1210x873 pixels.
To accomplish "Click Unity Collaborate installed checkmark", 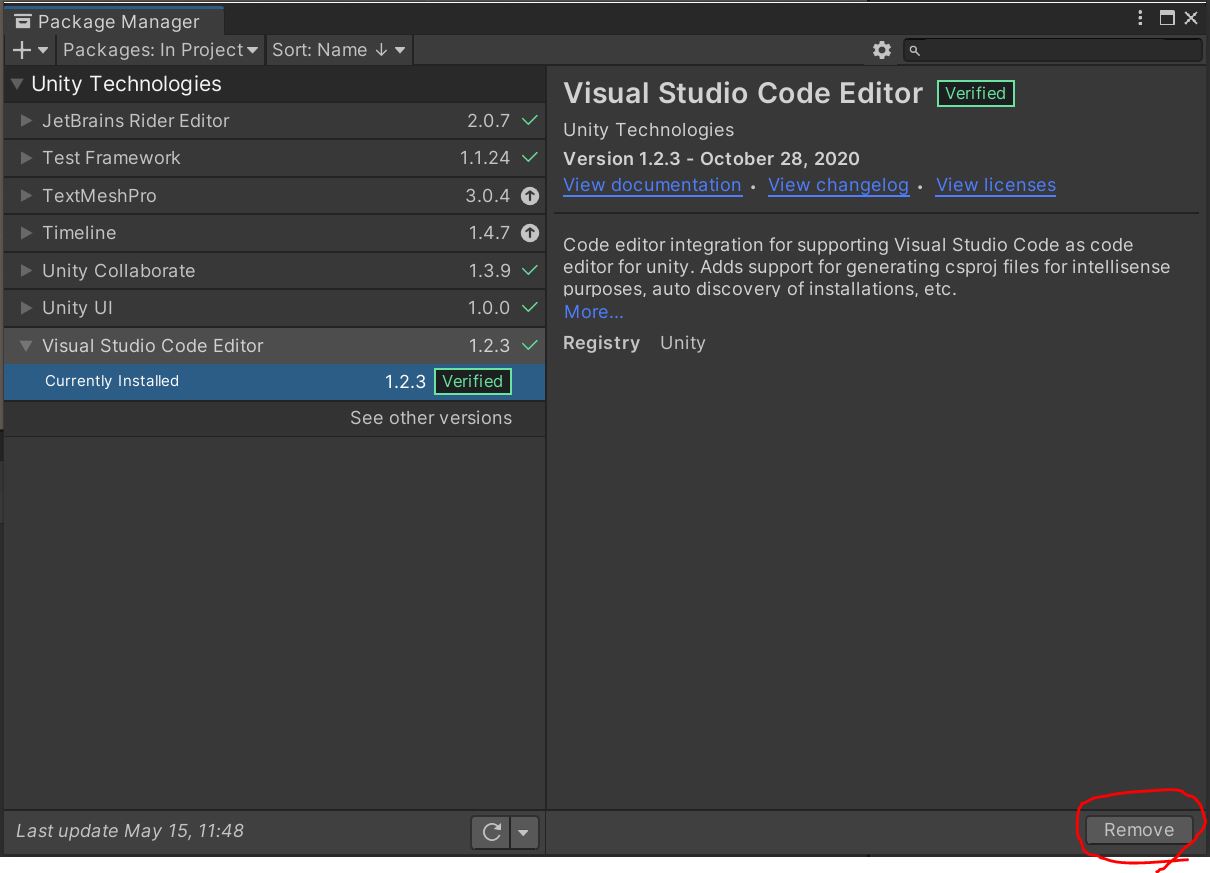I will pyautogui.click(x=530, y=271).
